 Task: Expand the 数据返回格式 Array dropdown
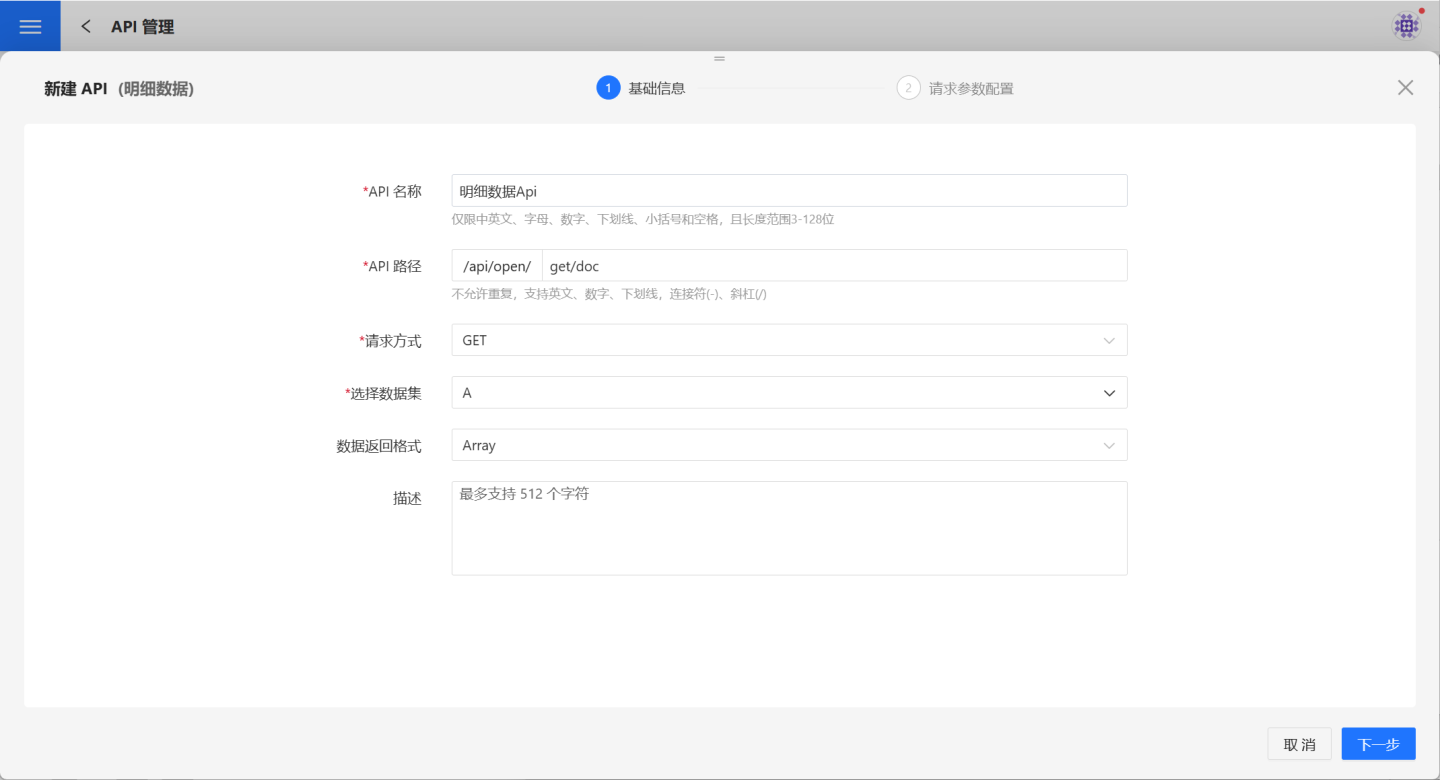(x=788, y=445)
